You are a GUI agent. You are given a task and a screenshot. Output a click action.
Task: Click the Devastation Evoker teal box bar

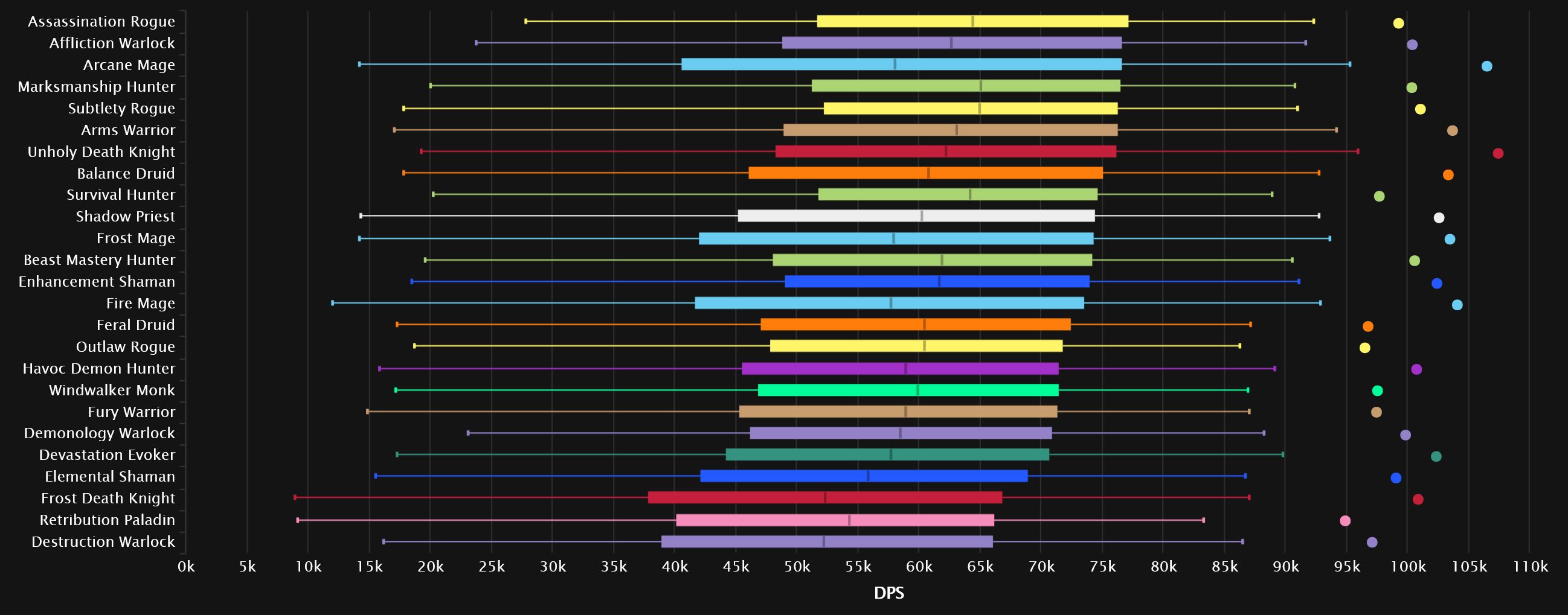click(887, 455)
